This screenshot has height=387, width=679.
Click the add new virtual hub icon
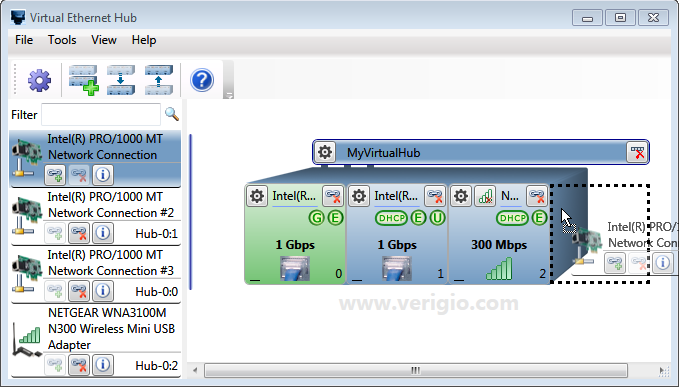click(83, 80)
